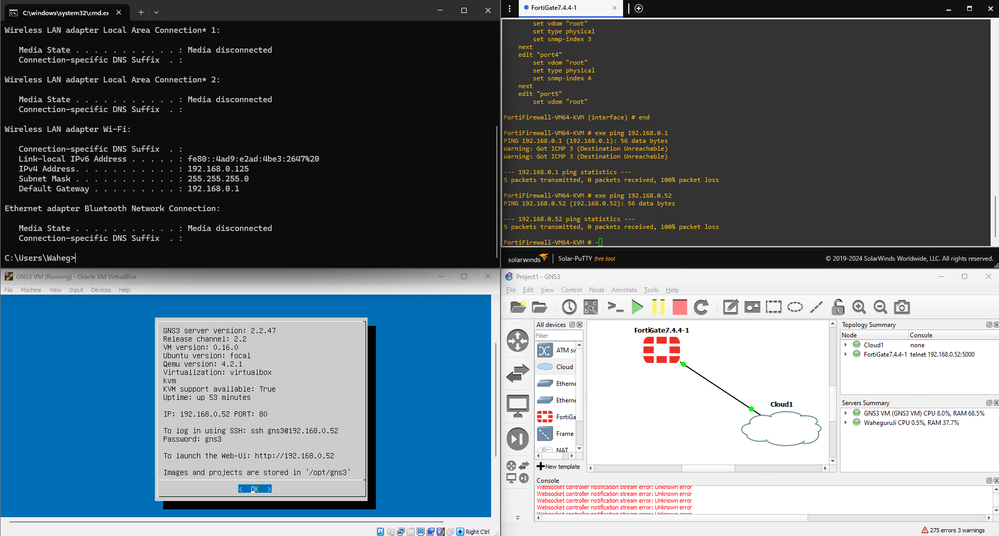The image size is (999, 536).
Task: Click FortiGate7.4.4-1 node on canvas
Action: [661, 350]
